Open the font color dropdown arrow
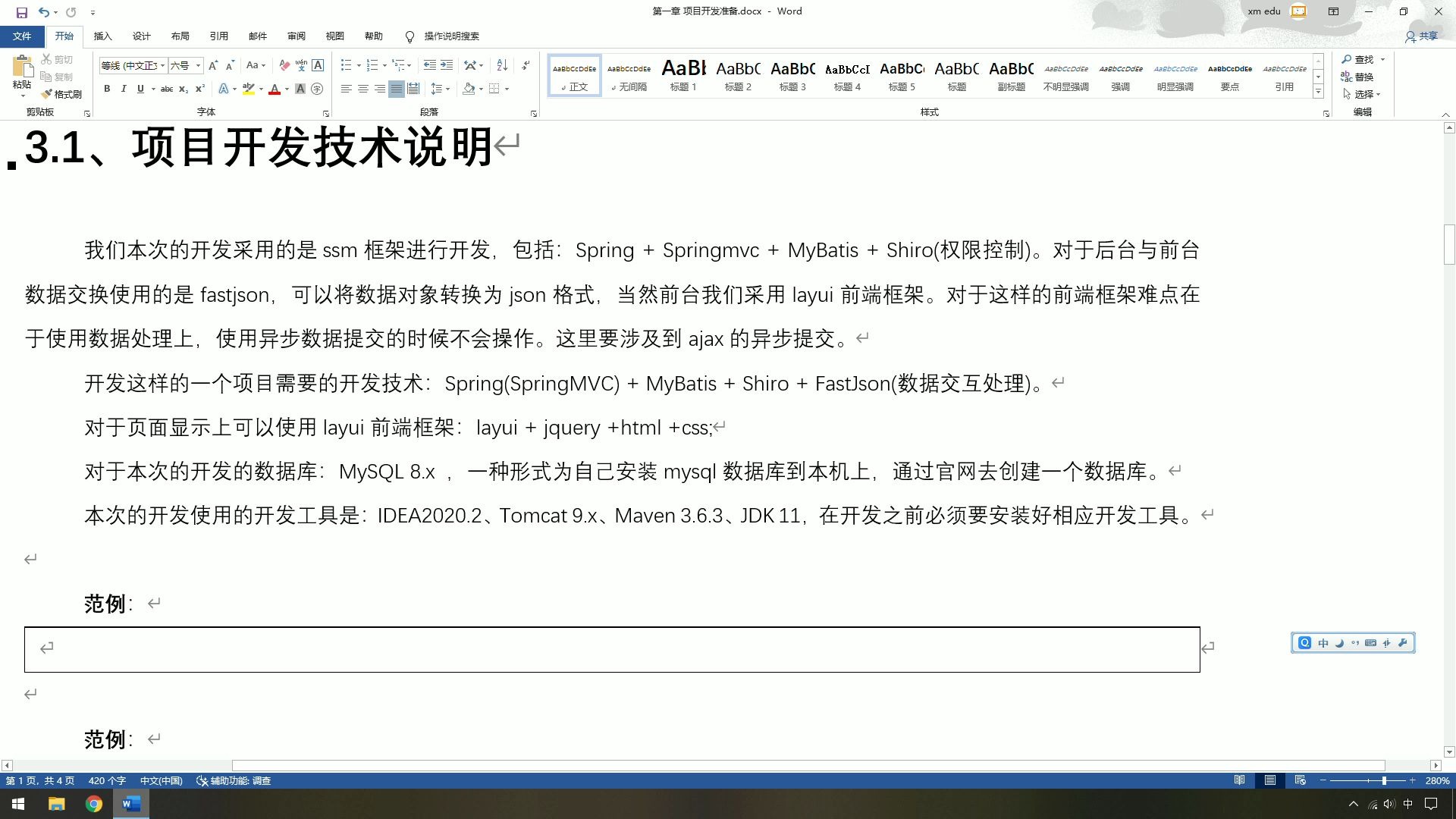Viewport: 1456px width, 819px height. click(286, 89)
